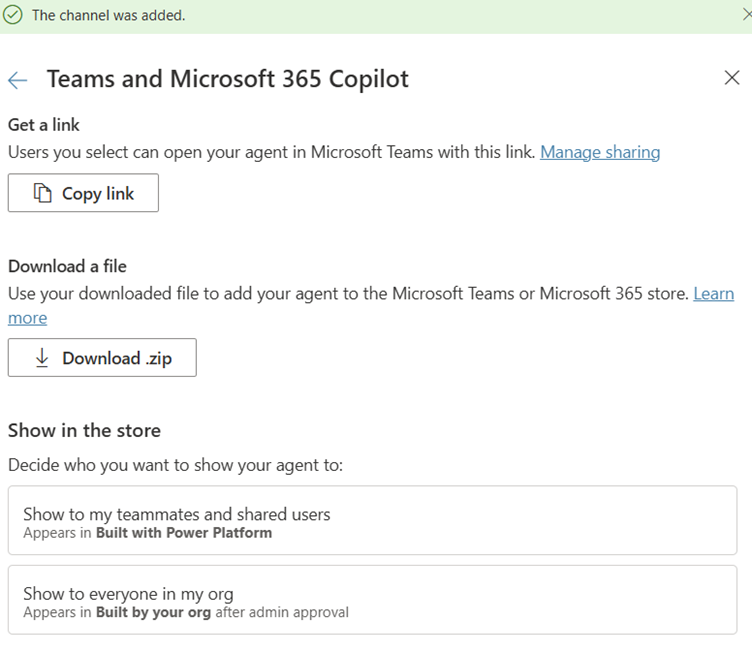
Task: Click the Show in the store heading
Action: click(x=84, y=430)
